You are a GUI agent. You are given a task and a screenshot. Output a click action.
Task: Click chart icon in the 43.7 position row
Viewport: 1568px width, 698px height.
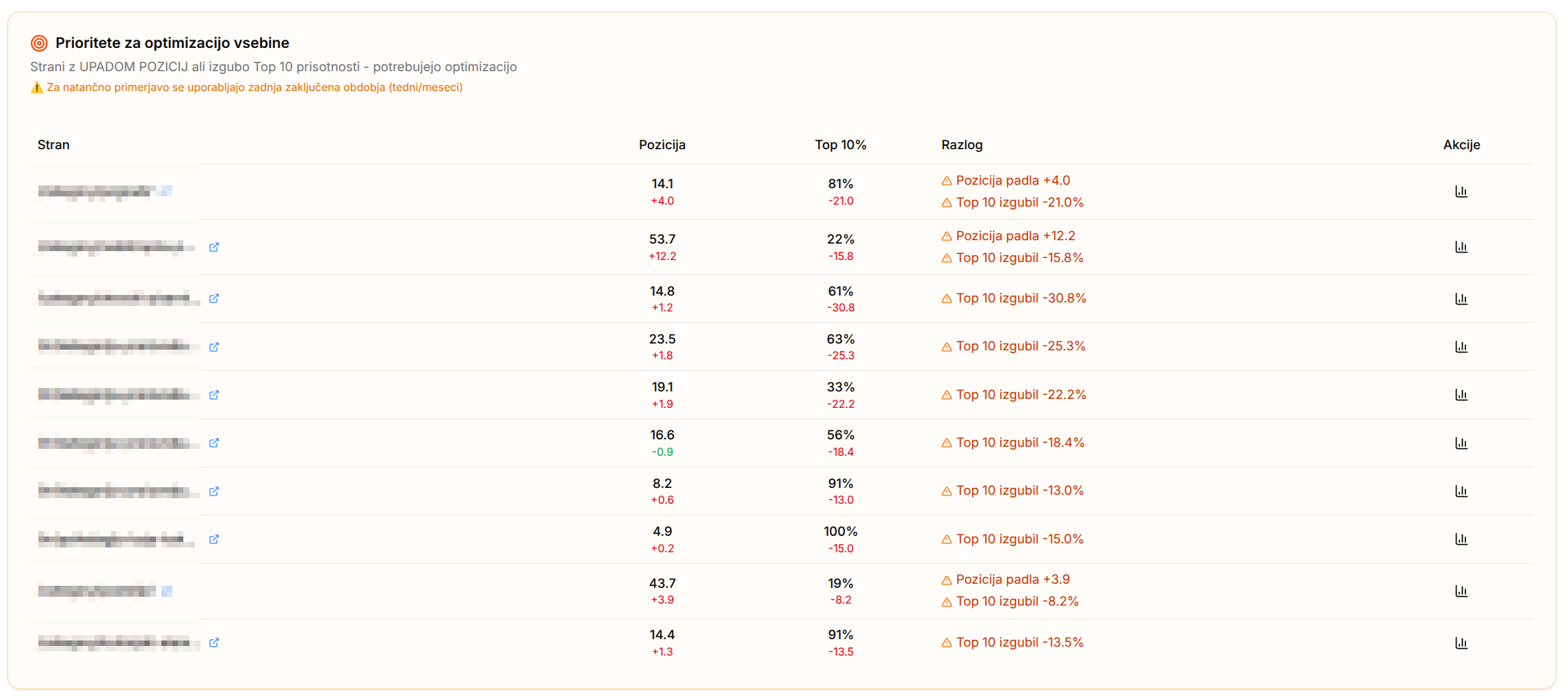(1461, 591)
